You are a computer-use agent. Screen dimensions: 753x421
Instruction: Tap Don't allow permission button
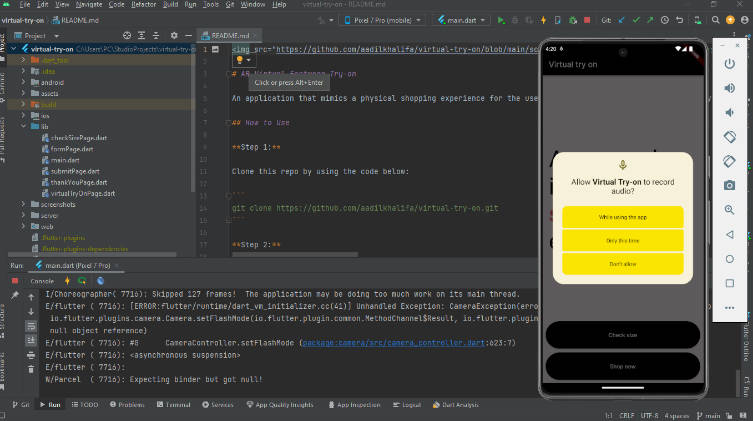tap(622, 264)
